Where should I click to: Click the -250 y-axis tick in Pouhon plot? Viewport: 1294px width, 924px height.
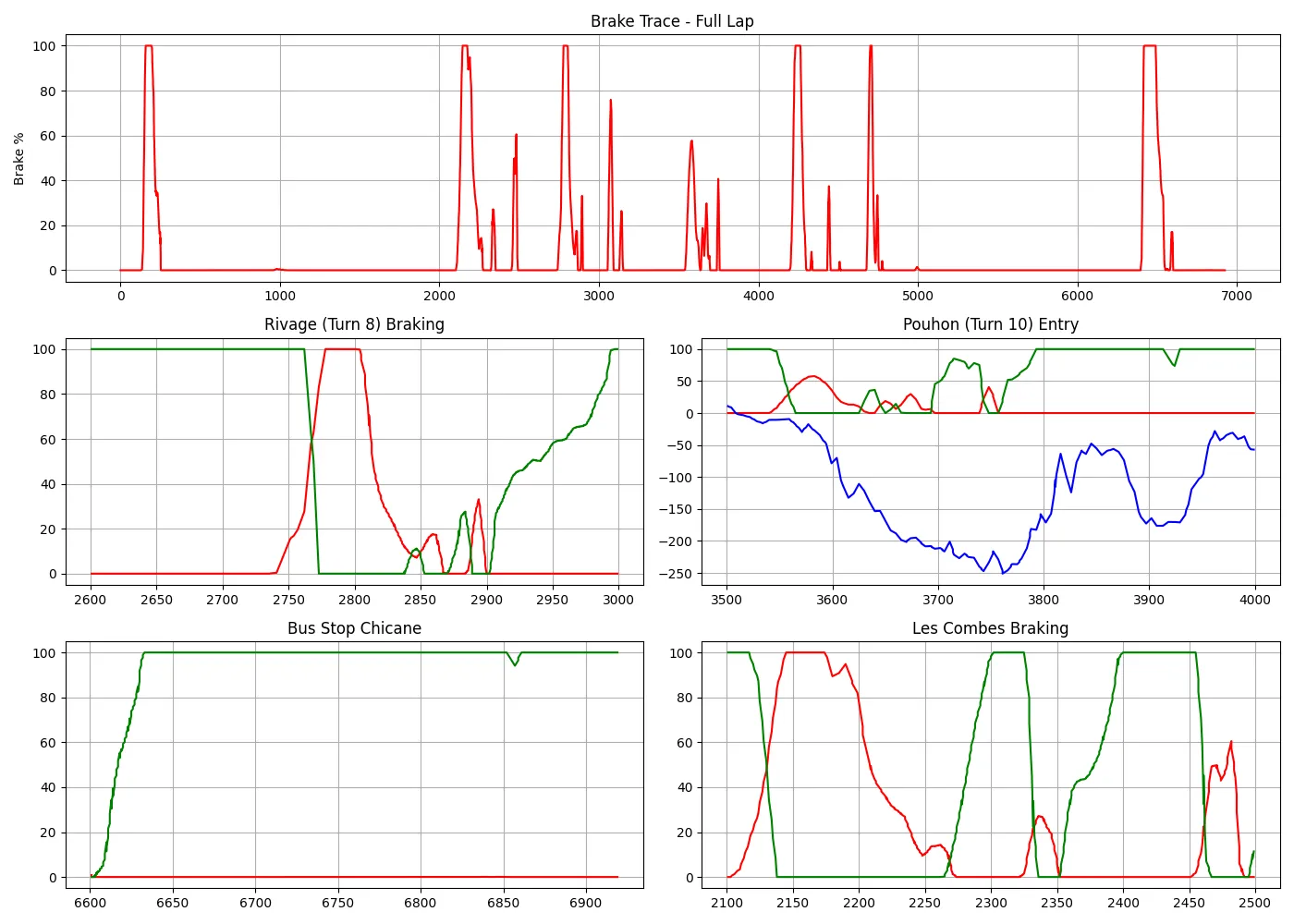(675, 574)
